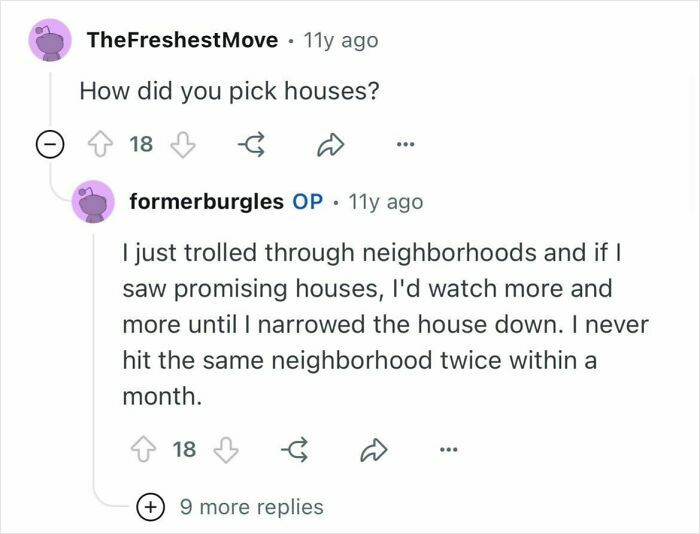Upvote TheFreshestMove's comment

(99, 144)
